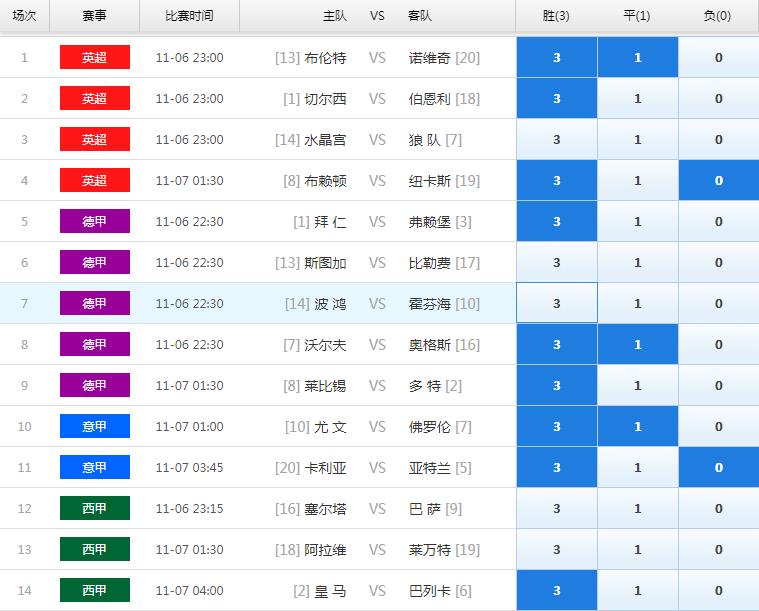The height and width of the screenshot is (611, 759).
Task: Click the 胜(3) column header
Action: coord(556,16)
